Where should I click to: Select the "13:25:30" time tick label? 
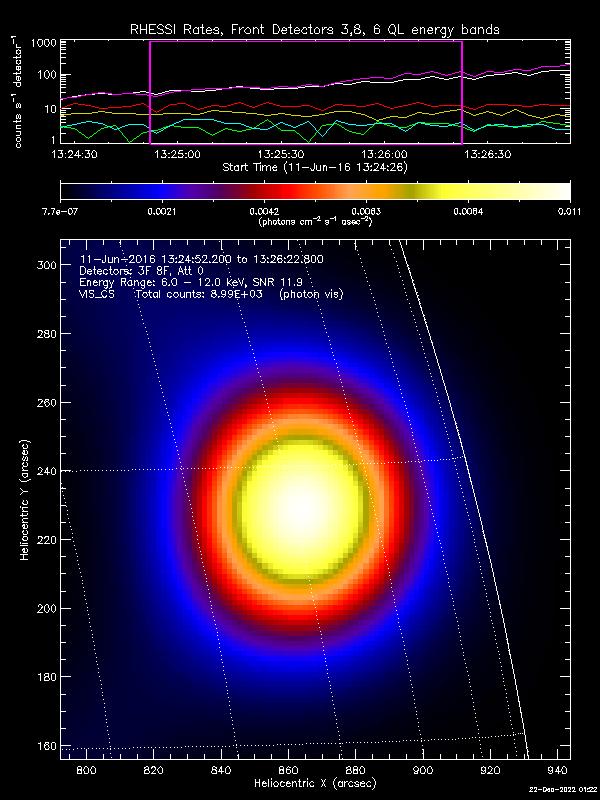(x=280, y=154)
